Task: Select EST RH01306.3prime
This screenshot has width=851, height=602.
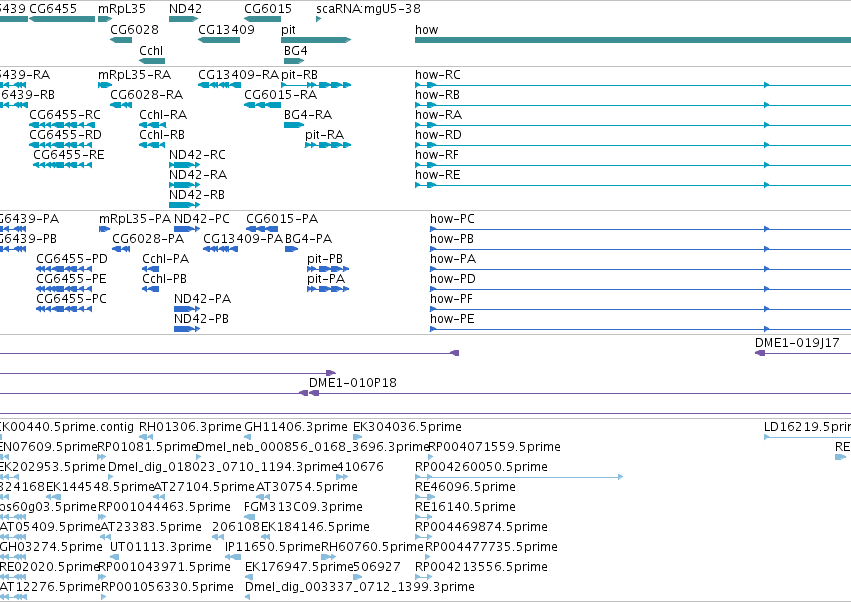Action: [190, 427]
